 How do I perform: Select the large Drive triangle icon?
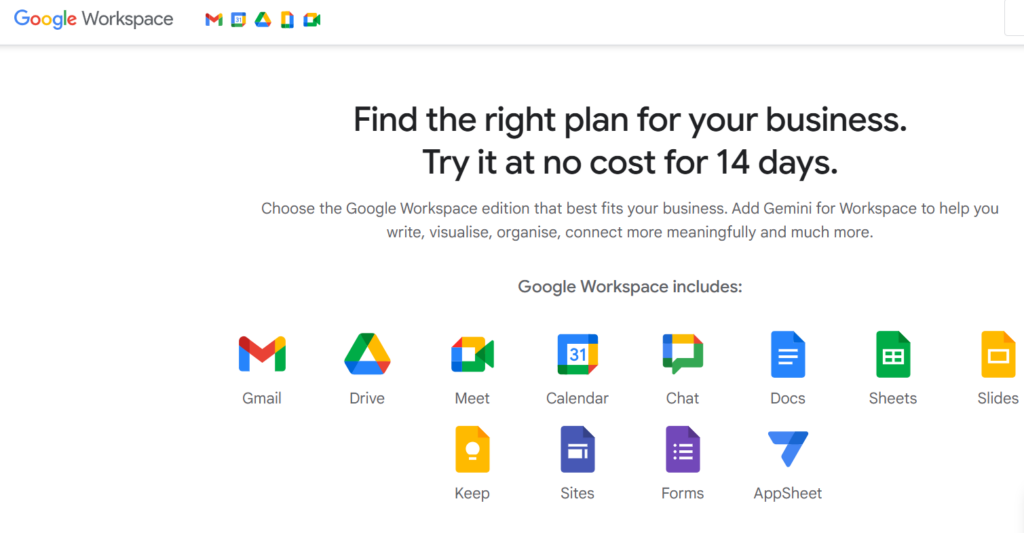[367, 354]
